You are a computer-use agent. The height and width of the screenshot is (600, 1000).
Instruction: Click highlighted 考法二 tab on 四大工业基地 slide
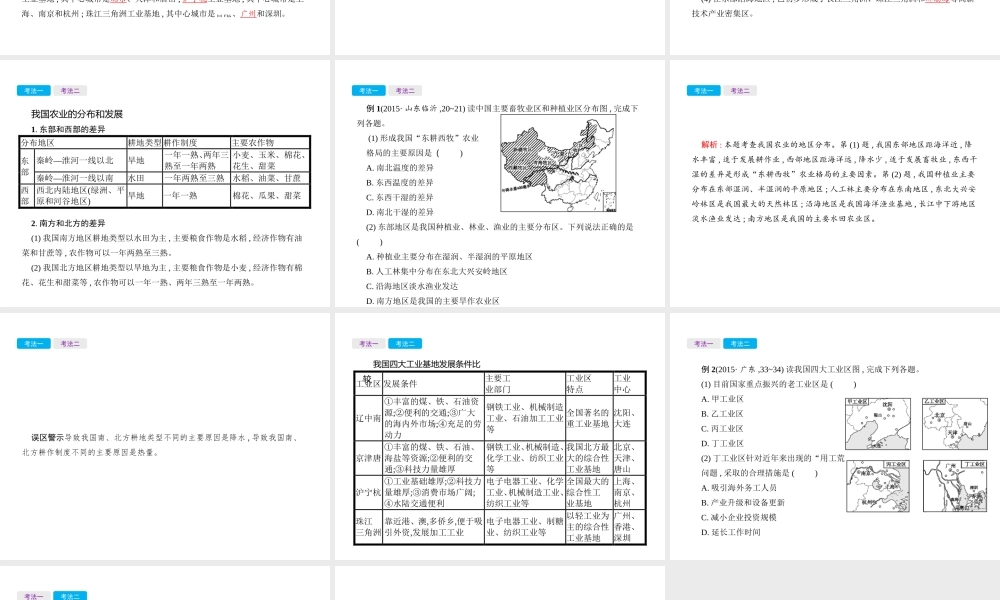pos(405,343)
